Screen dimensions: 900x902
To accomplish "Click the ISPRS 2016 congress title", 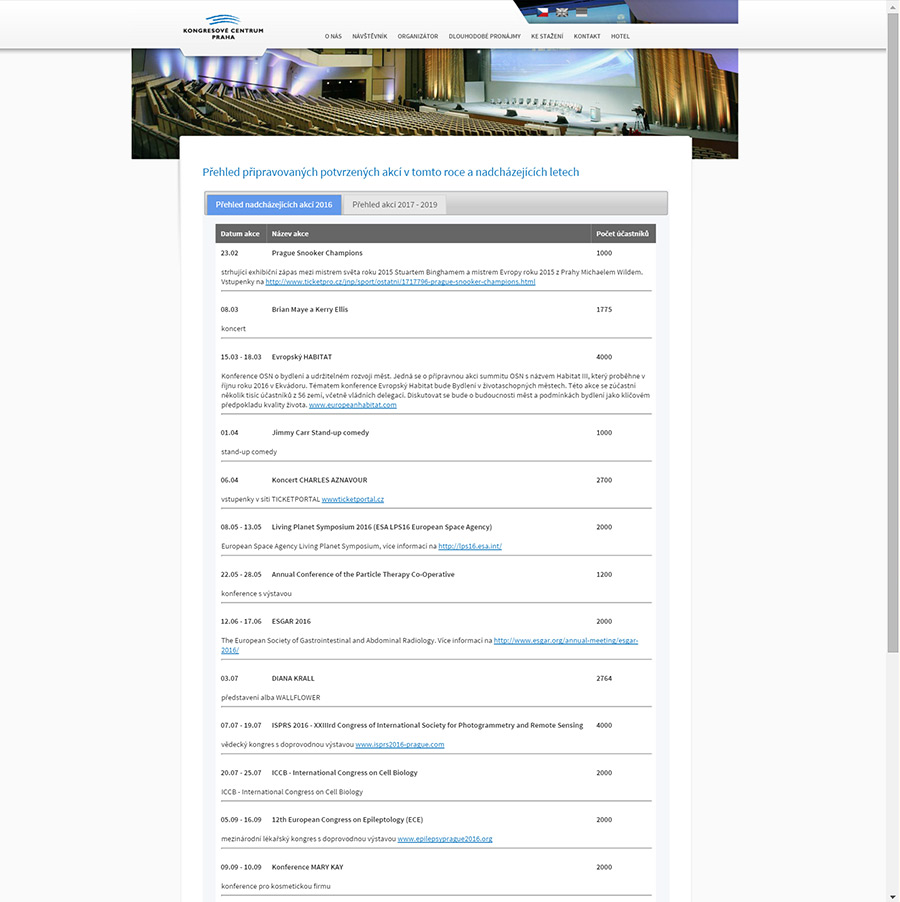I will 427,725.
